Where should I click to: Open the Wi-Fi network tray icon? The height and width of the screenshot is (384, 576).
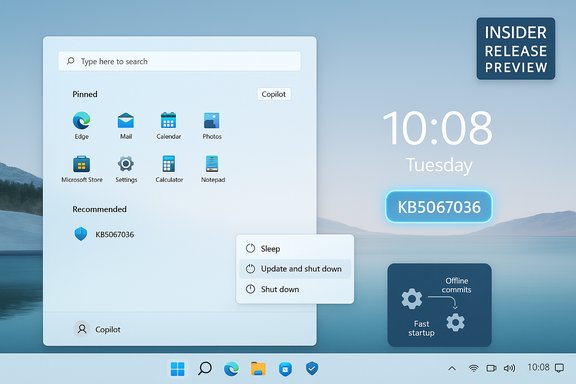474,368
